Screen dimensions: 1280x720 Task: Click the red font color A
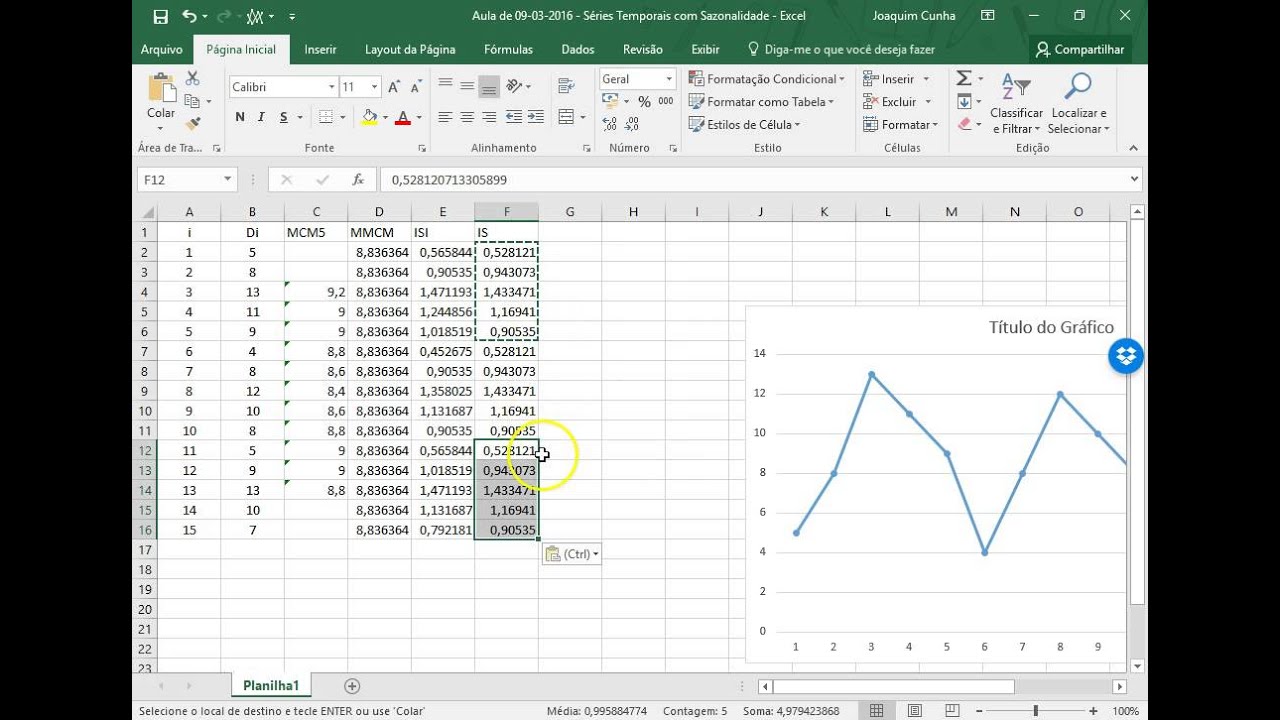[x=403, y=117]
